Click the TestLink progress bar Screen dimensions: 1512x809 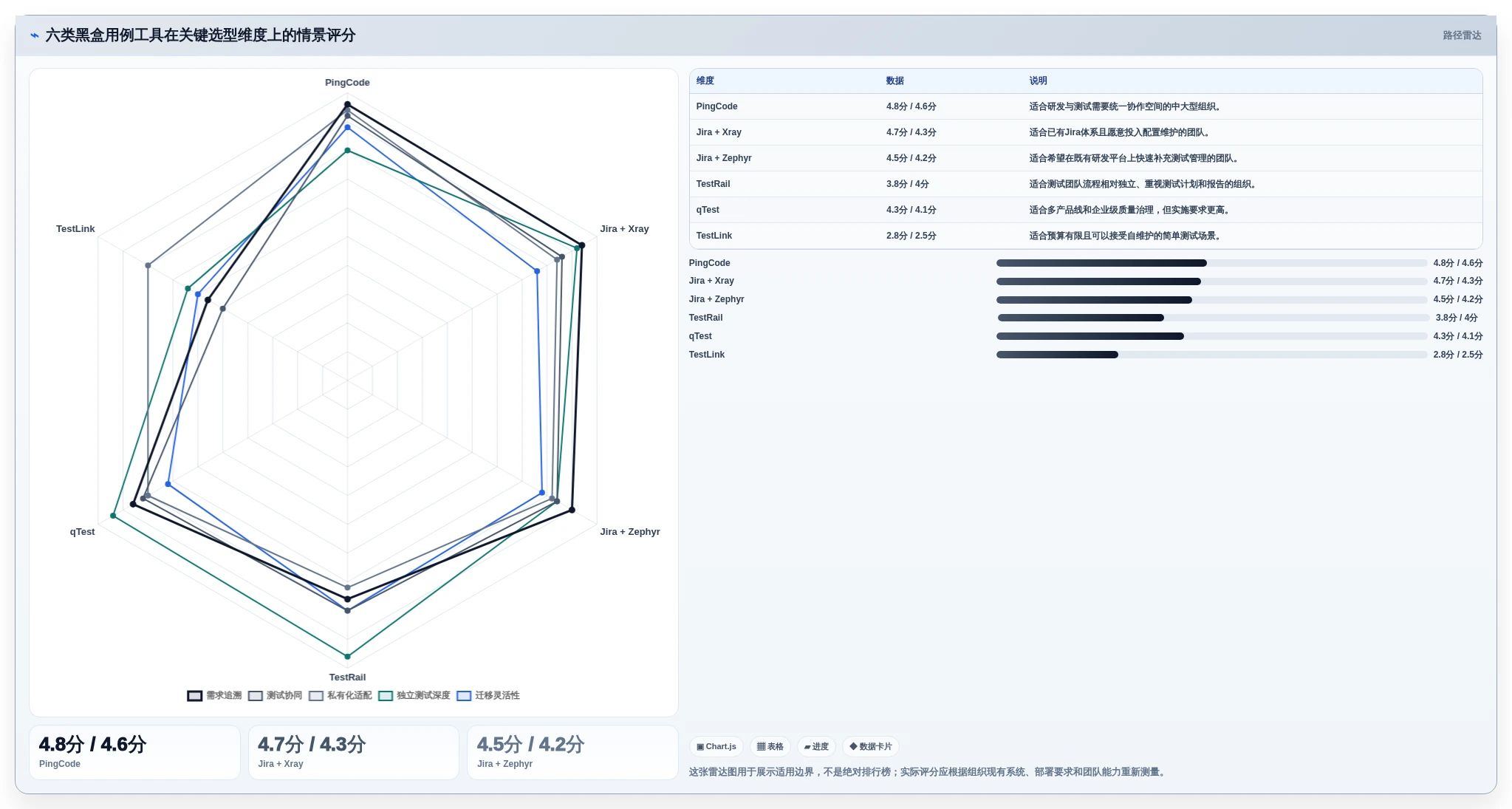click(1211, 355)
